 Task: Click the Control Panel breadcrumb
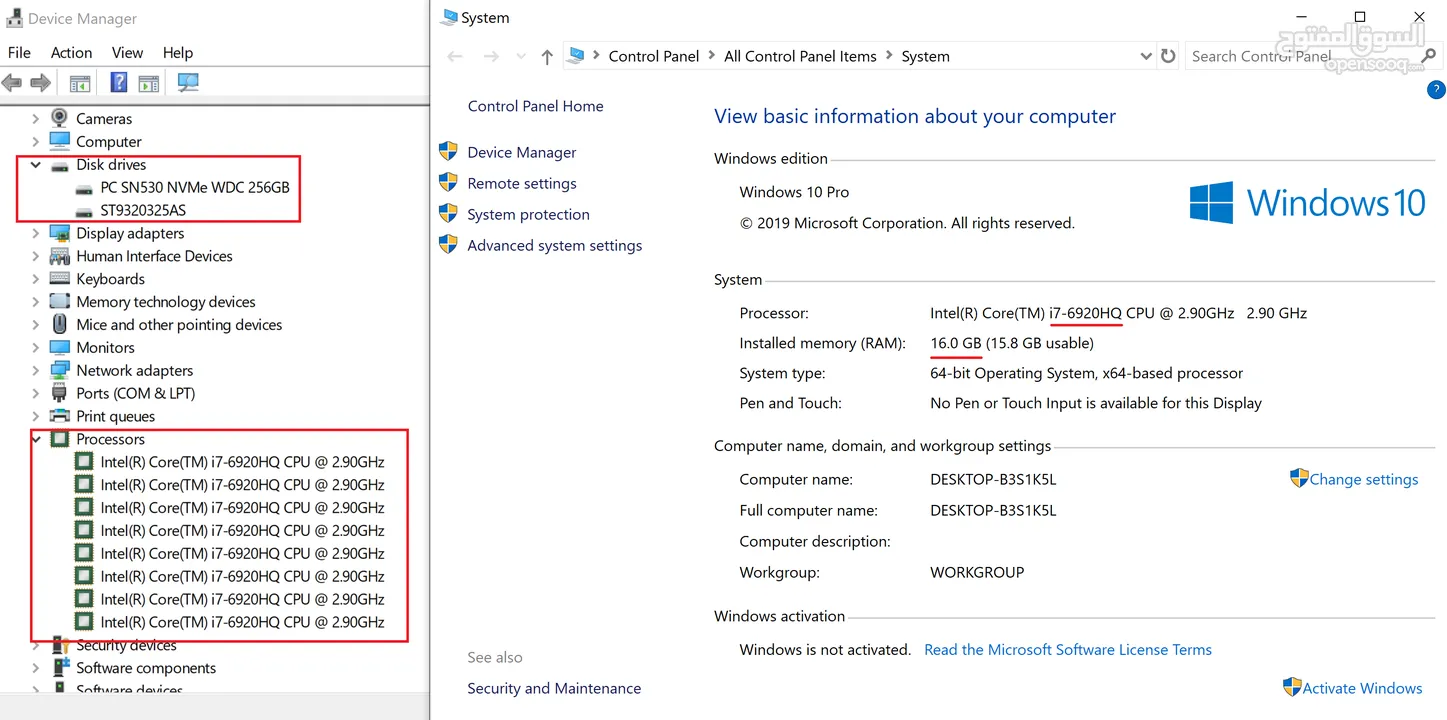click(x=653, y=56)
